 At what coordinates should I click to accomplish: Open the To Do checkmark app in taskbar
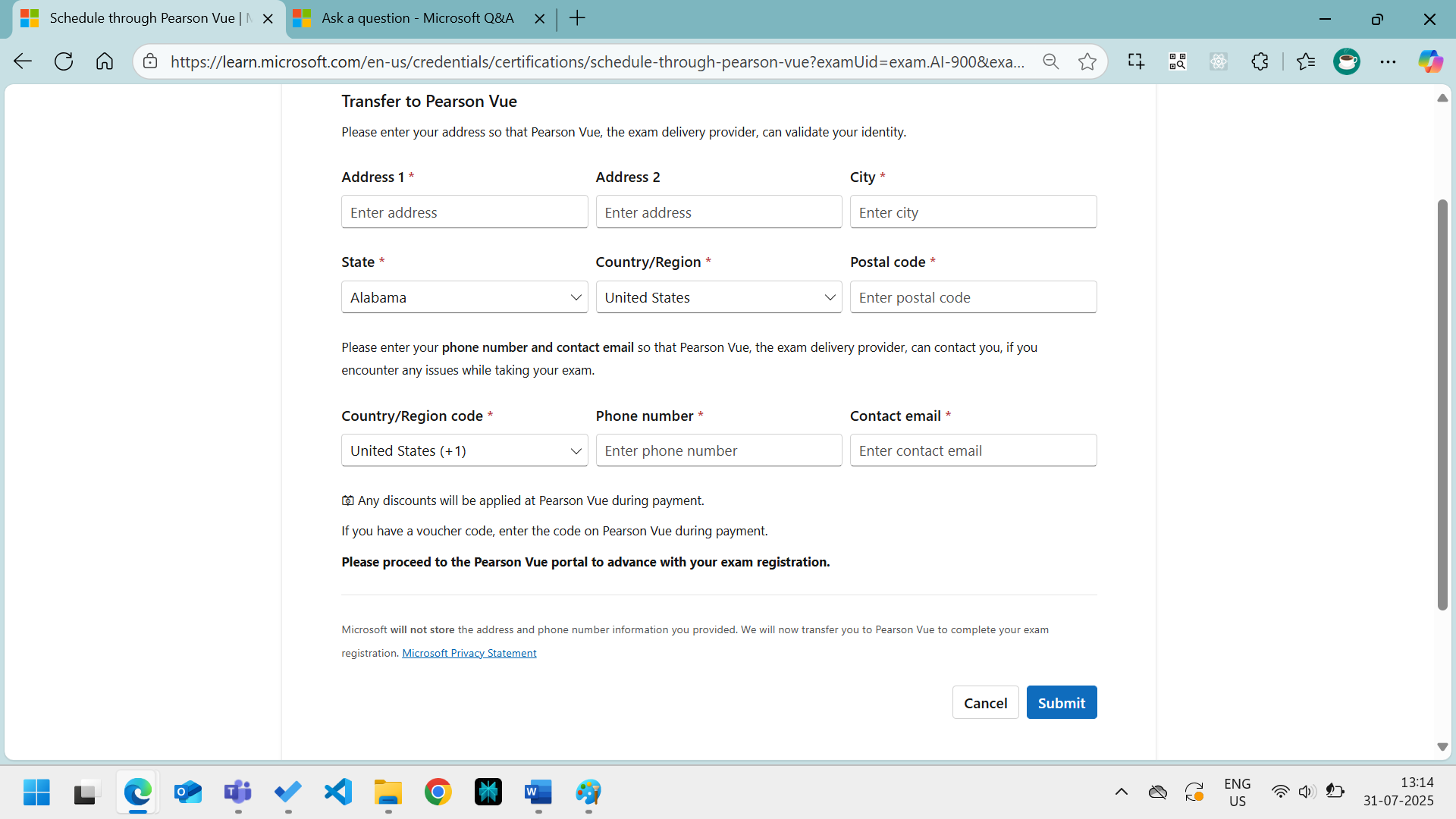(288, 792)
